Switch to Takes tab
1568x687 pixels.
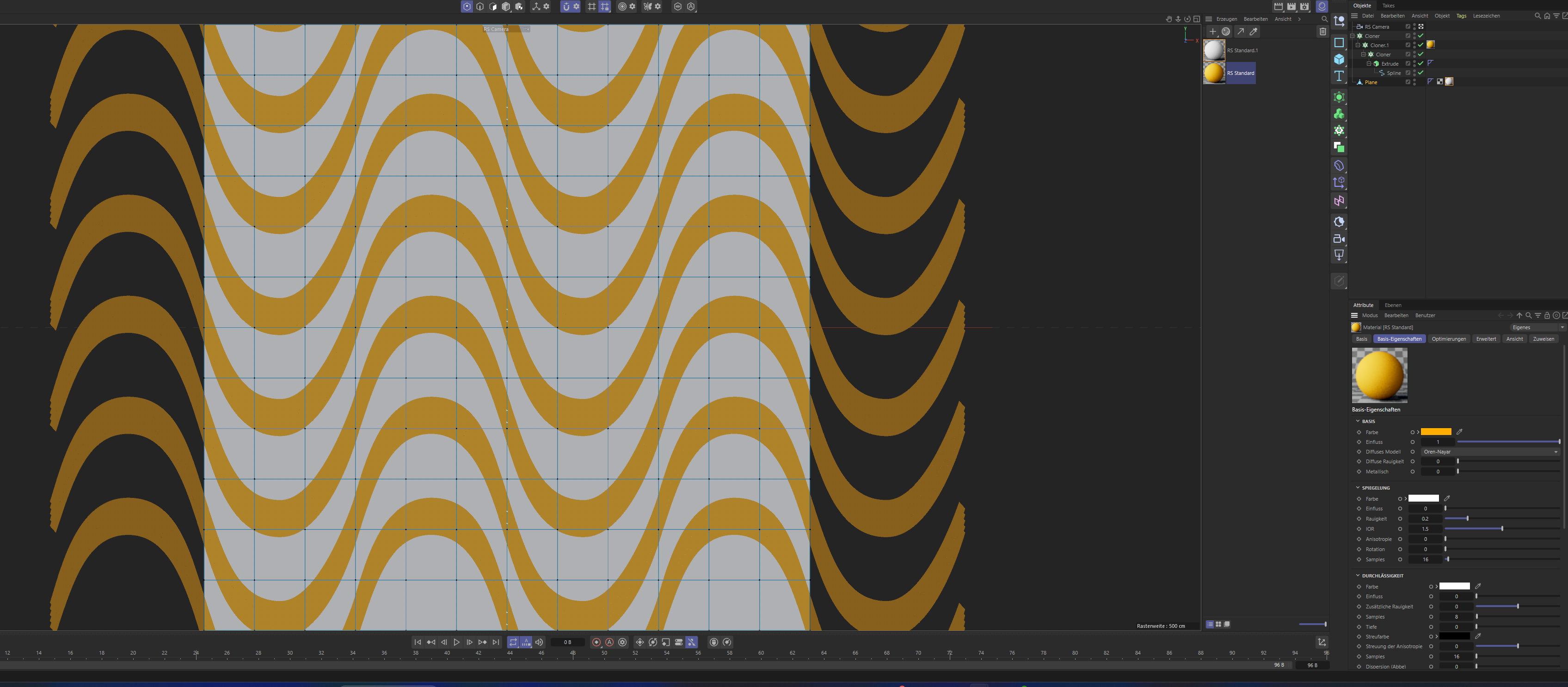click(x=1389, y=6)
